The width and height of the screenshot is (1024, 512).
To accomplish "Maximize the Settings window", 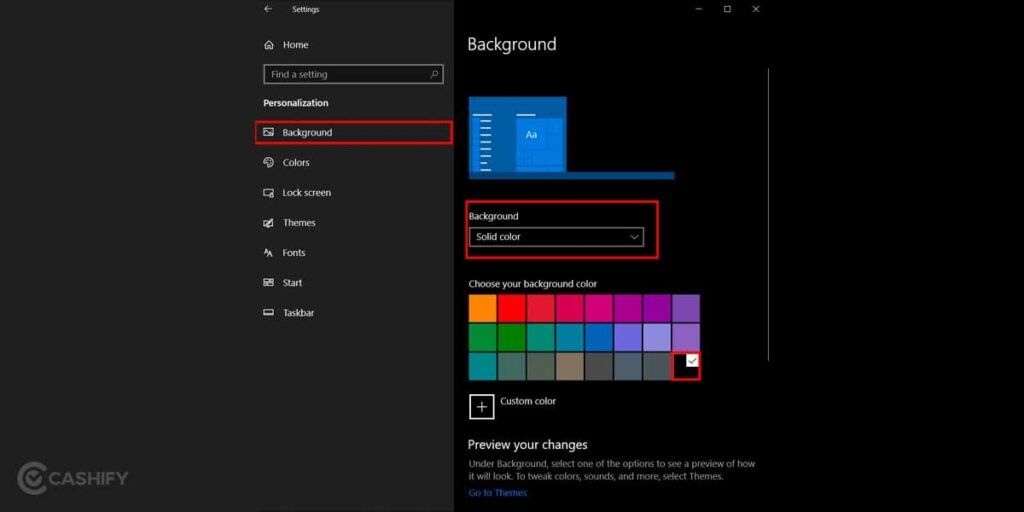I will tap(727, 9).
